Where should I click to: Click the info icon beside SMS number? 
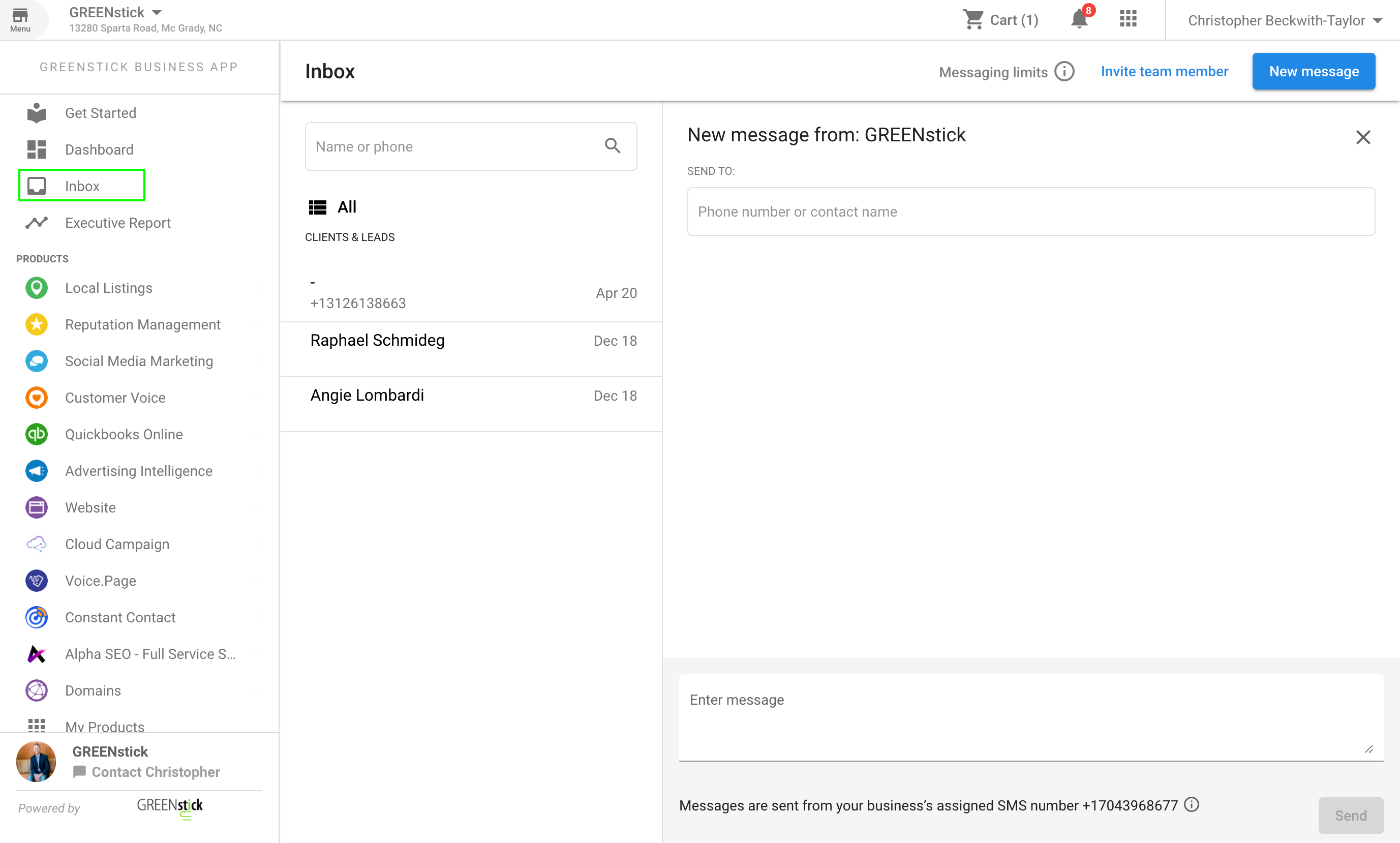1192,804
